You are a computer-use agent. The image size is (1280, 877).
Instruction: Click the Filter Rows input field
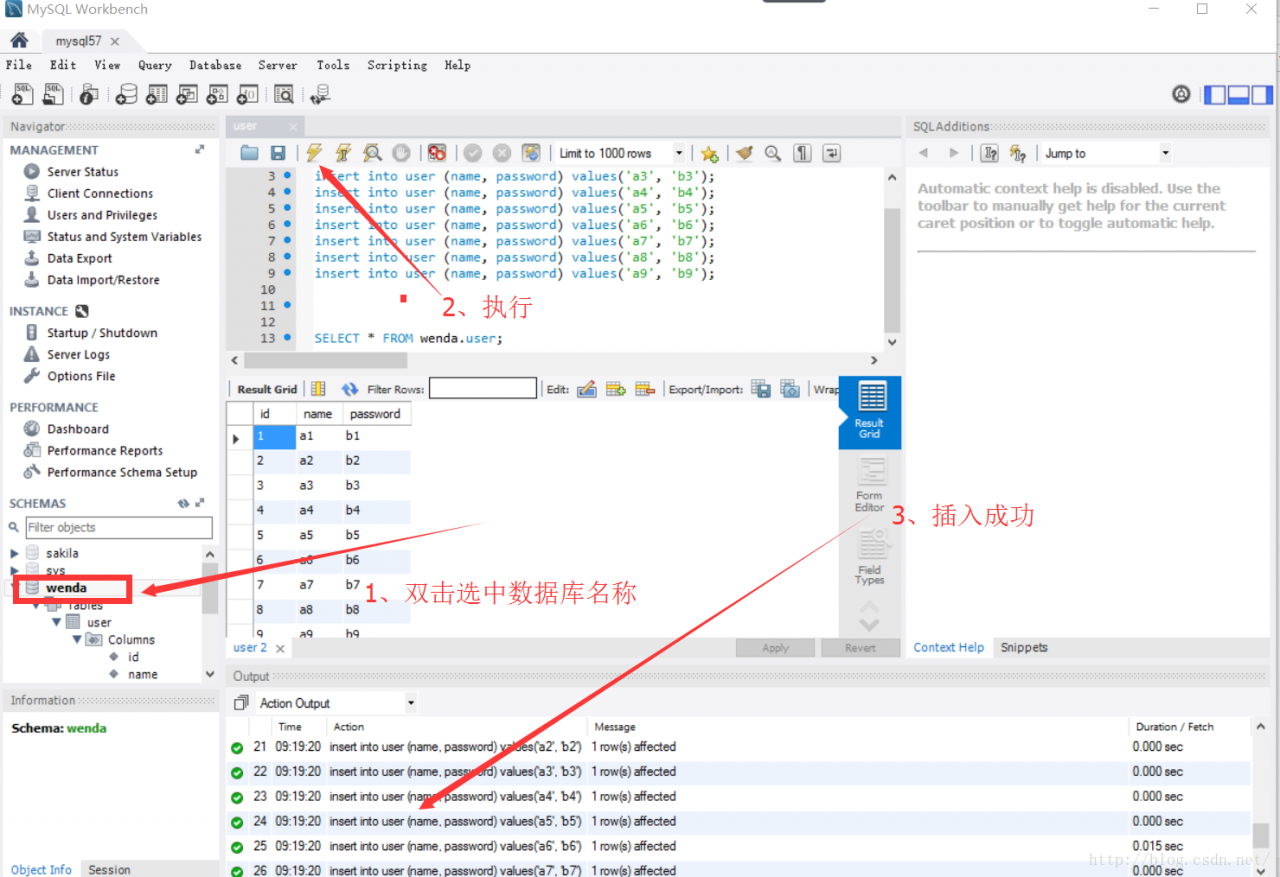coord(483,388)
